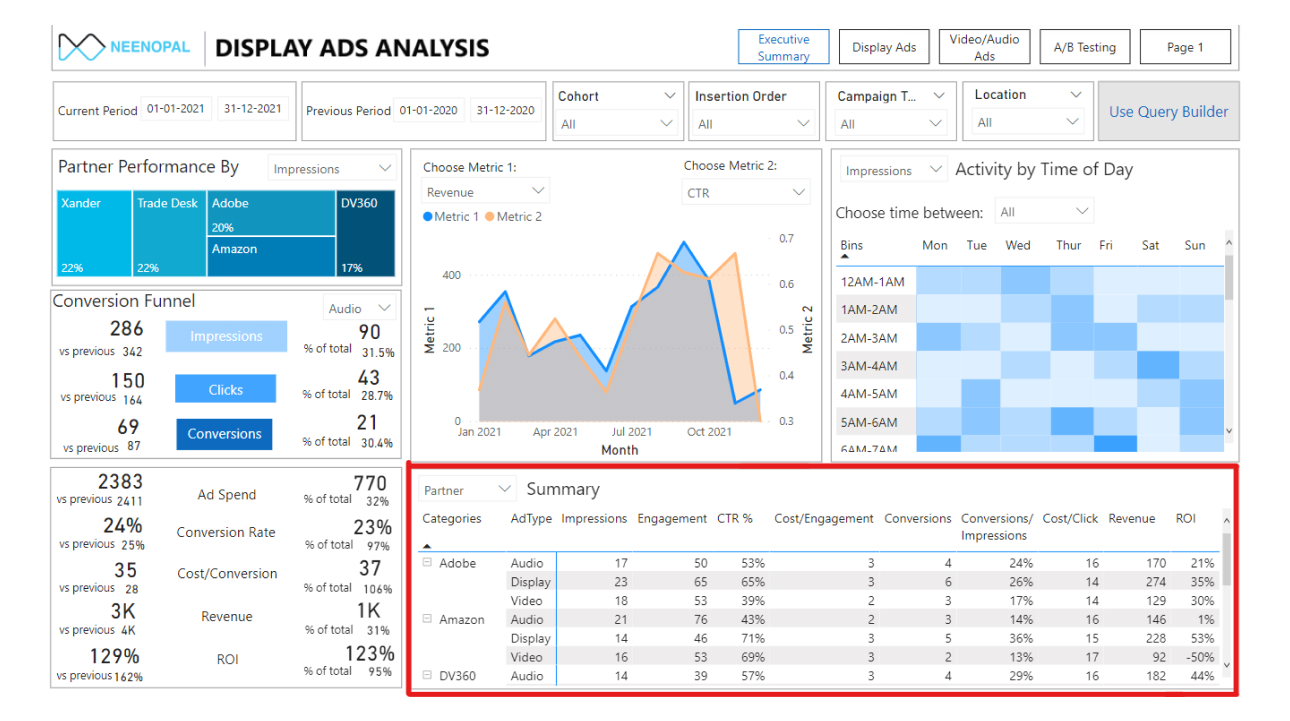Viewport: 1290px width, 721px height.
Task: Switch to the Display Ads tab
Action: (x=884, y=47)
